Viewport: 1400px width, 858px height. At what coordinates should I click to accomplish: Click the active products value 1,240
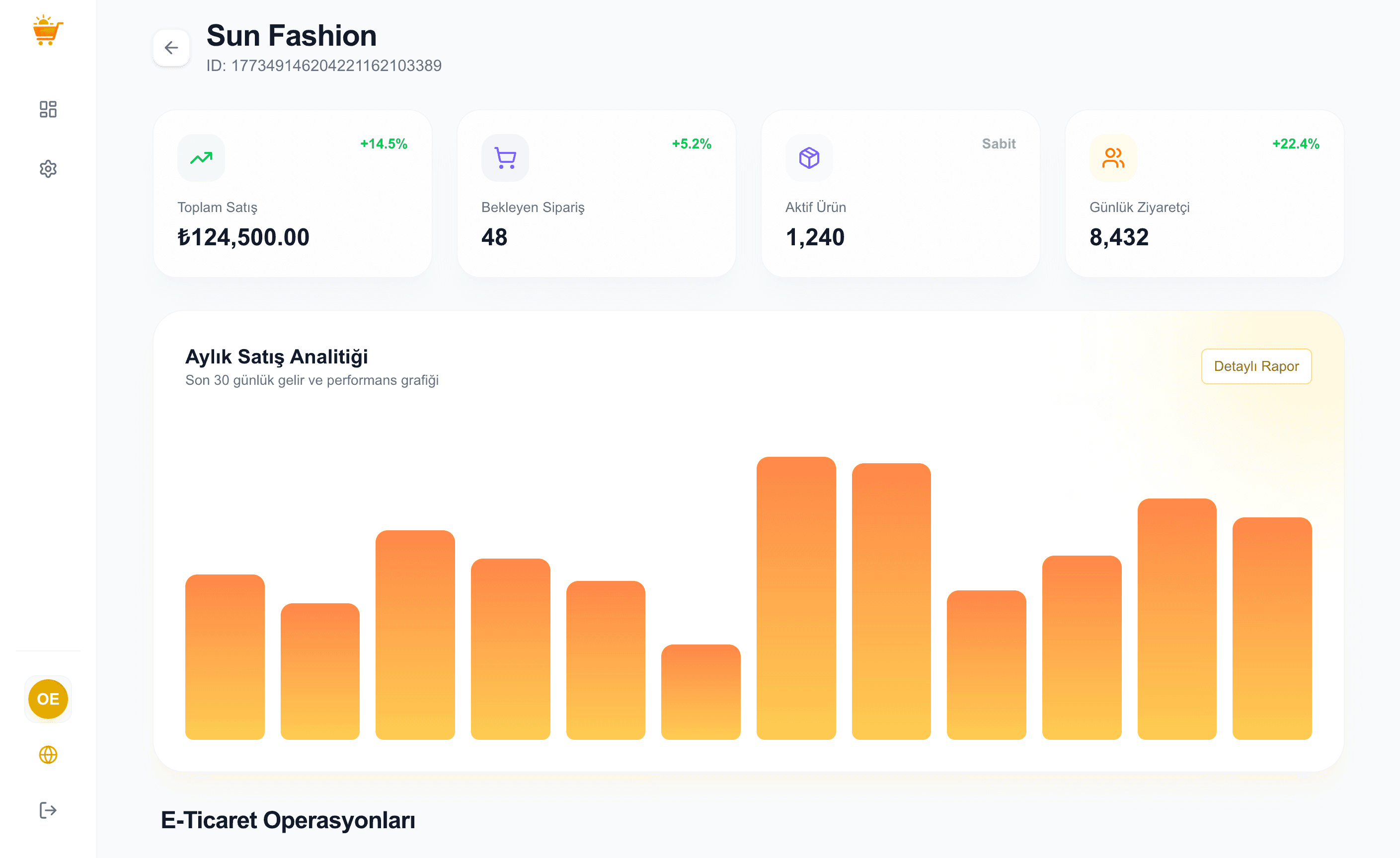(x=815, y=237)
